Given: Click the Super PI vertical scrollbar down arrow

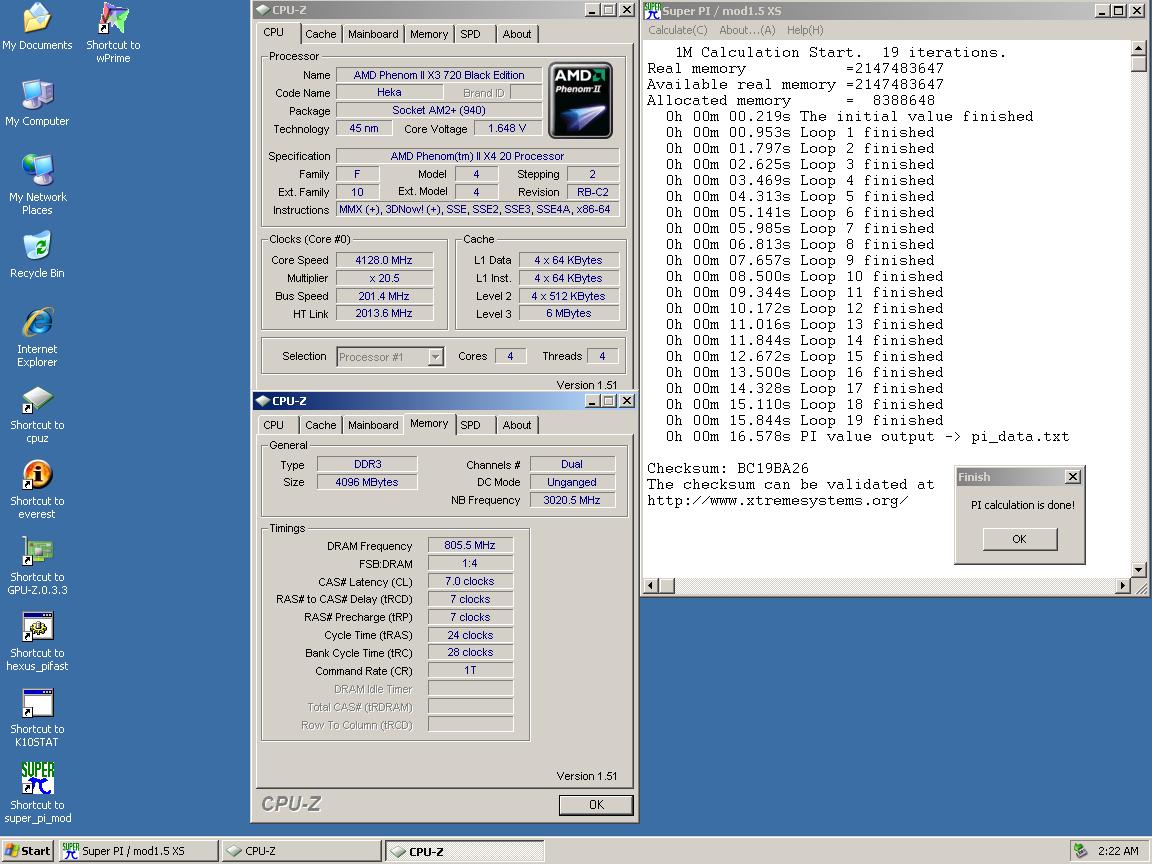Looking at the screenshot, I should 1139,569.
